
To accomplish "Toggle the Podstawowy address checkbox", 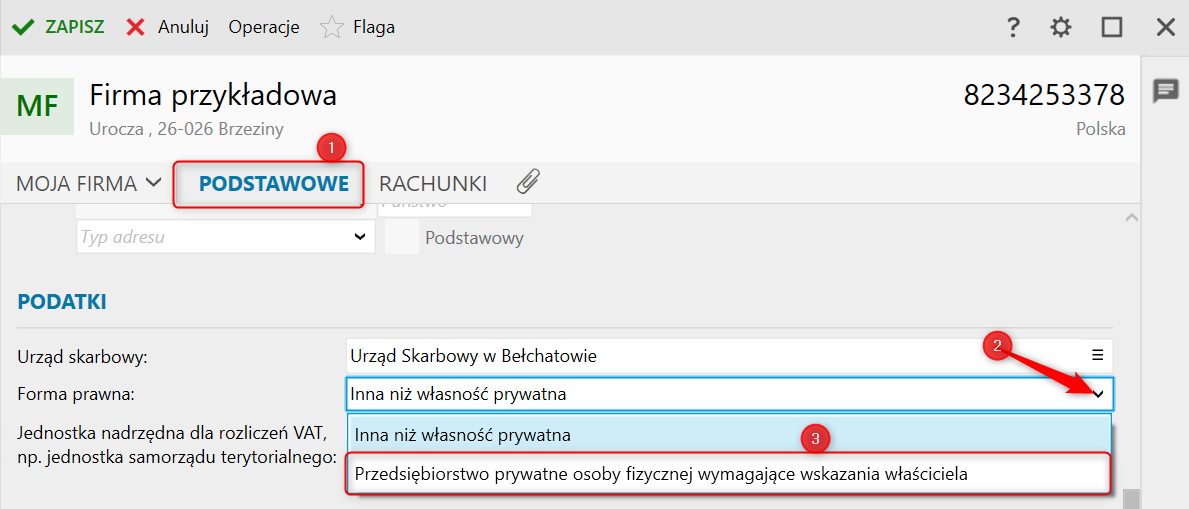I will pos(402,238).
